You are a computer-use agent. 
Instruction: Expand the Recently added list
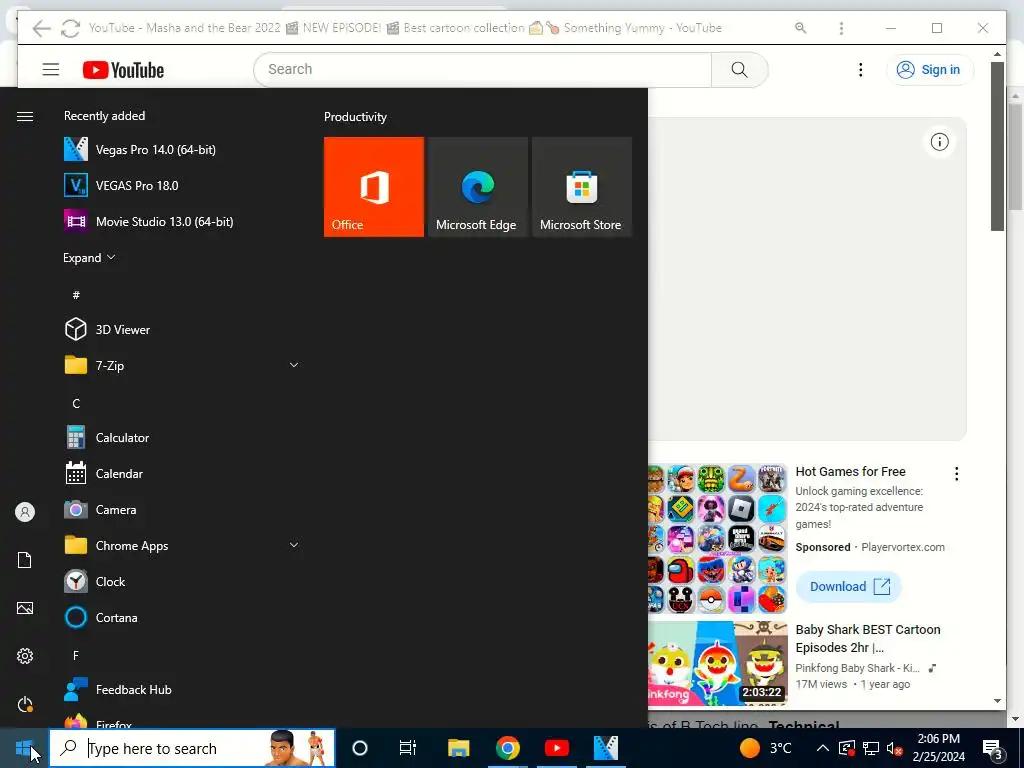click(89, 257)
